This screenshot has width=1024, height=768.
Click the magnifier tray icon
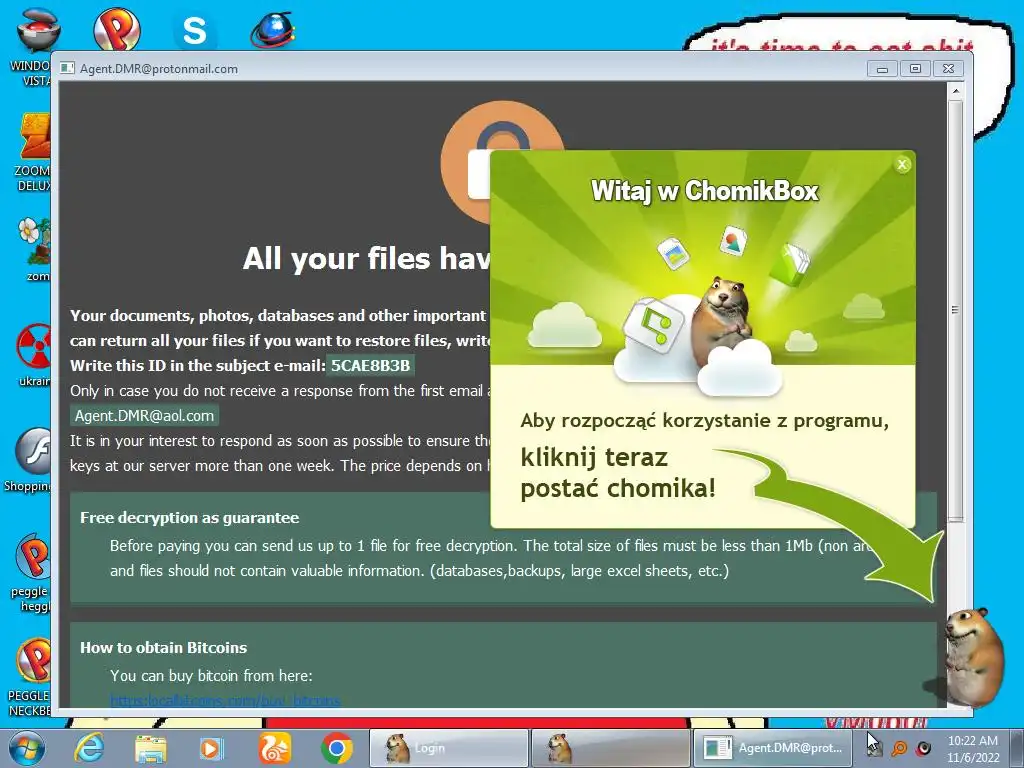point(899,748)
